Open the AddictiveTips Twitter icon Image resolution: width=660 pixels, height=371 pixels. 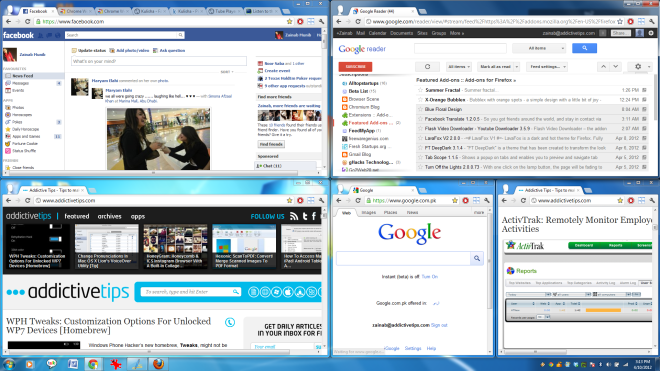point(305,216)
